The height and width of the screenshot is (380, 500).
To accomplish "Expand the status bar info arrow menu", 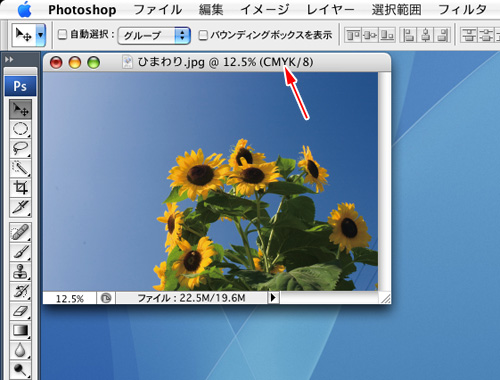I will click(x=273, y=297).
